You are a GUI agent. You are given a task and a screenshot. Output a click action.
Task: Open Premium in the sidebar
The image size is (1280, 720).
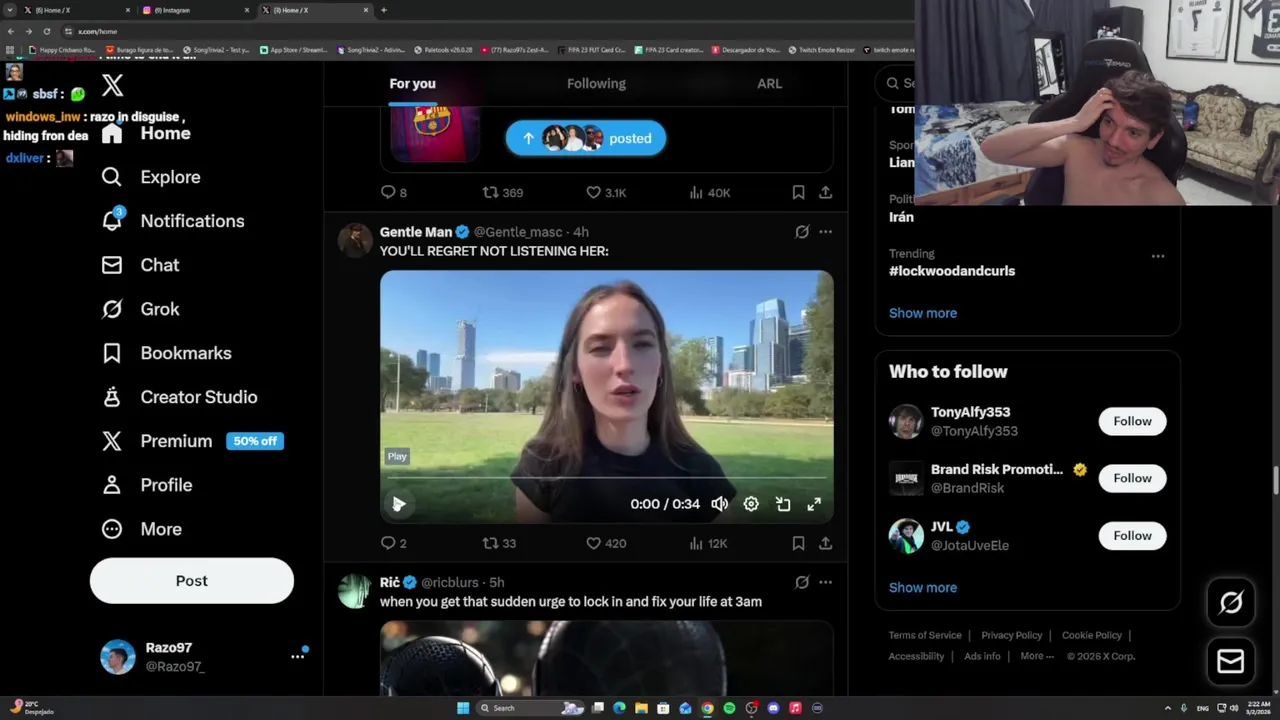[192, 441]
